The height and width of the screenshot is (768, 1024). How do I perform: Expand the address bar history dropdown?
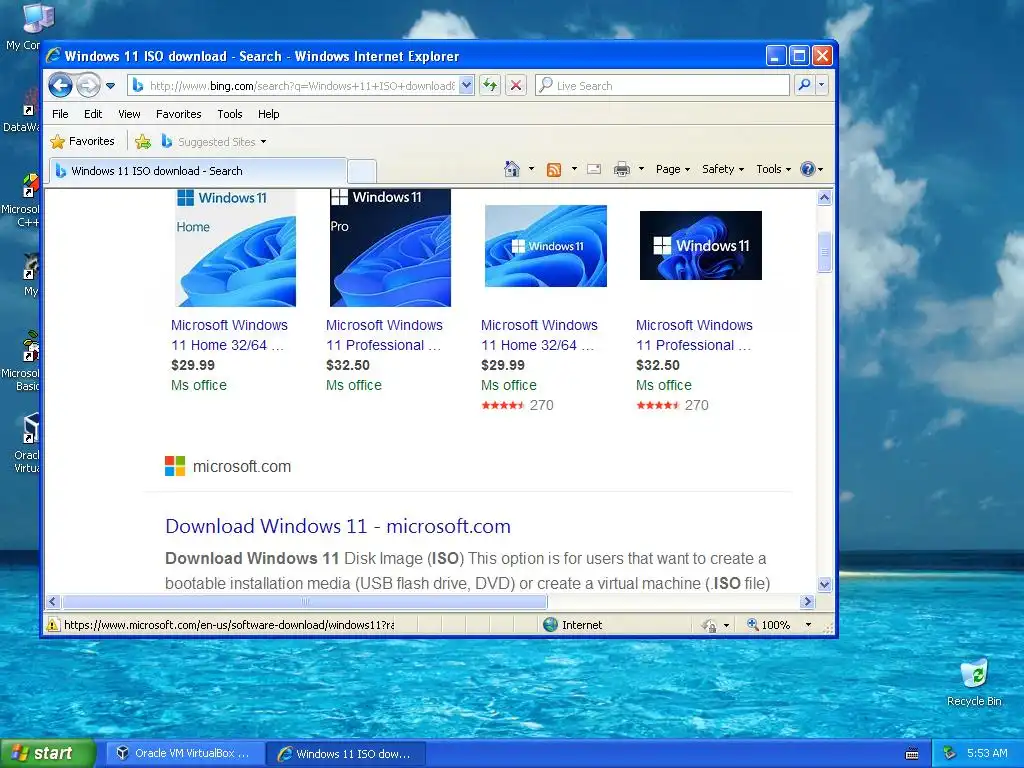(466, 86)
